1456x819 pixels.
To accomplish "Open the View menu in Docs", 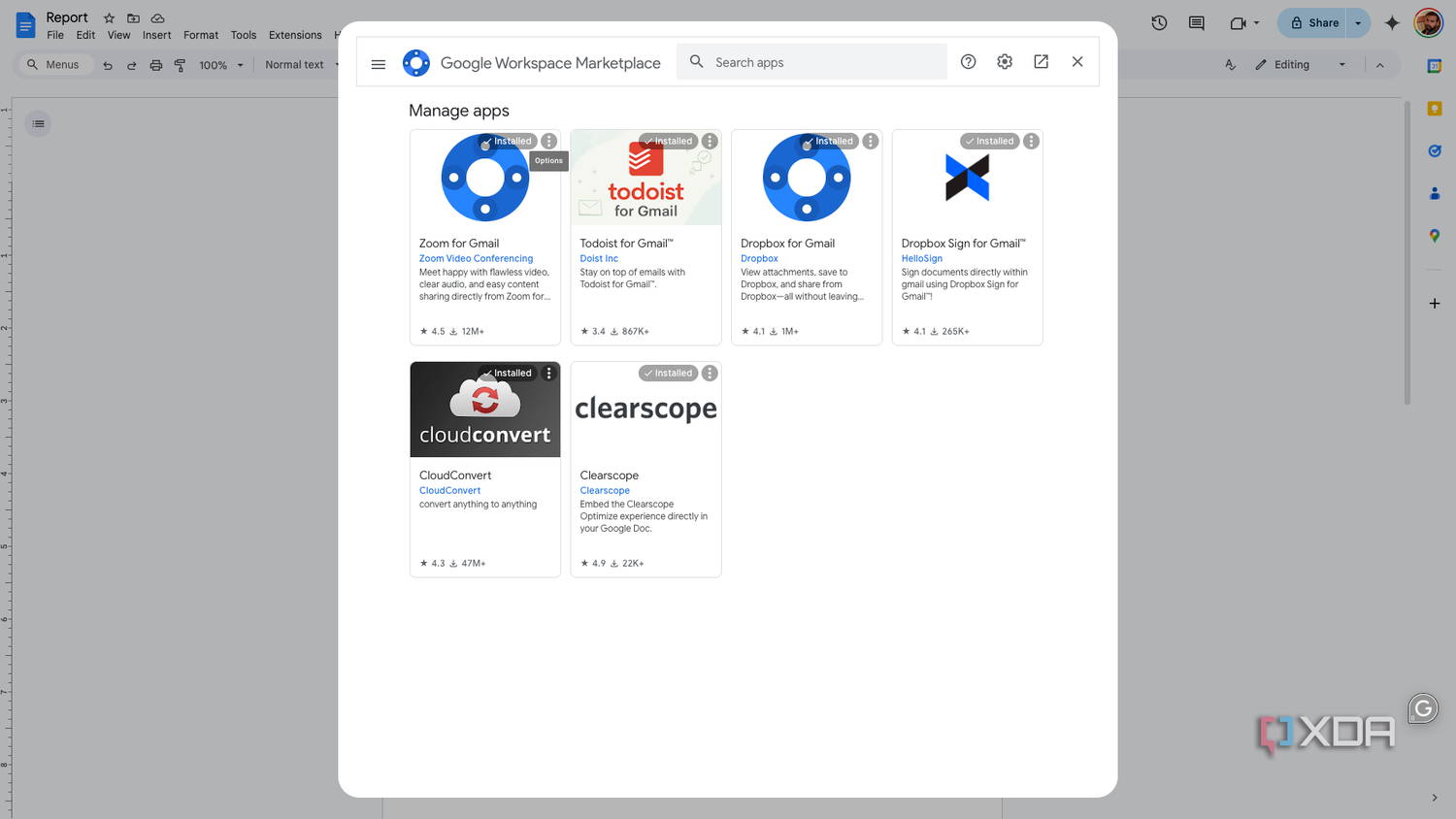I will pos(118,35).
